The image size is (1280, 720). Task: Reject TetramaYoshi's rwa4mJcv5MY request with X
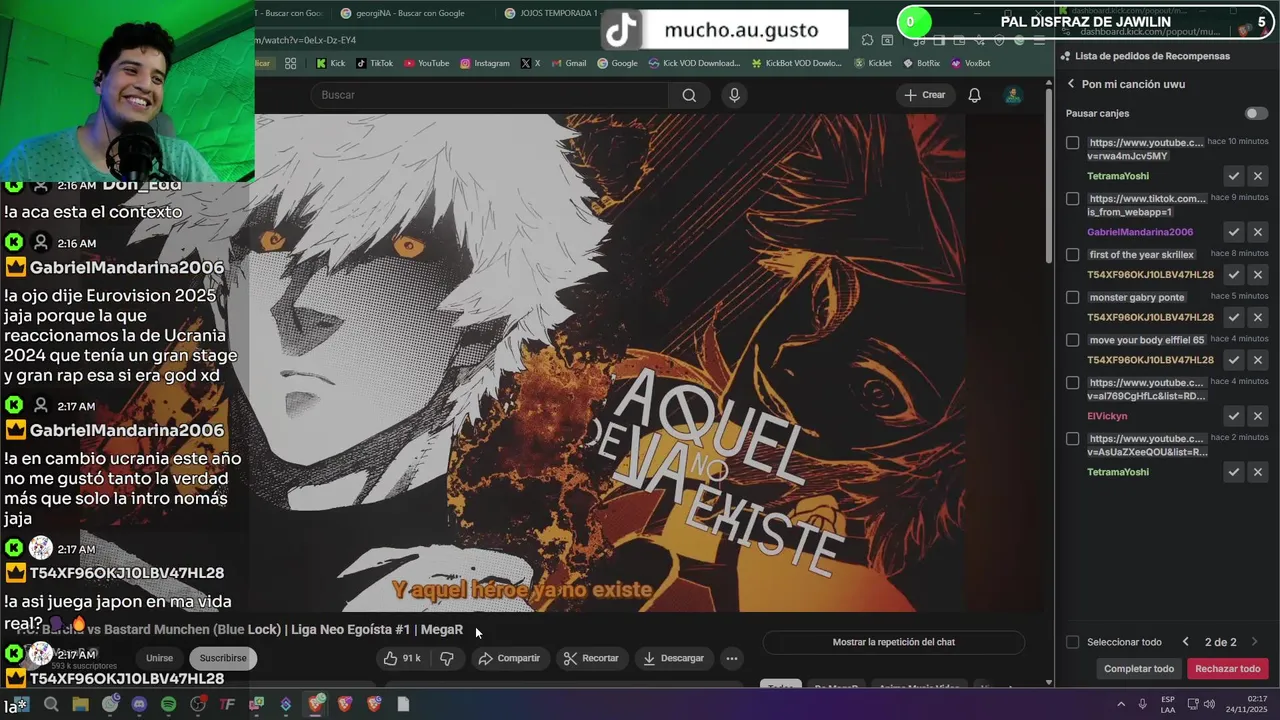1258,176
